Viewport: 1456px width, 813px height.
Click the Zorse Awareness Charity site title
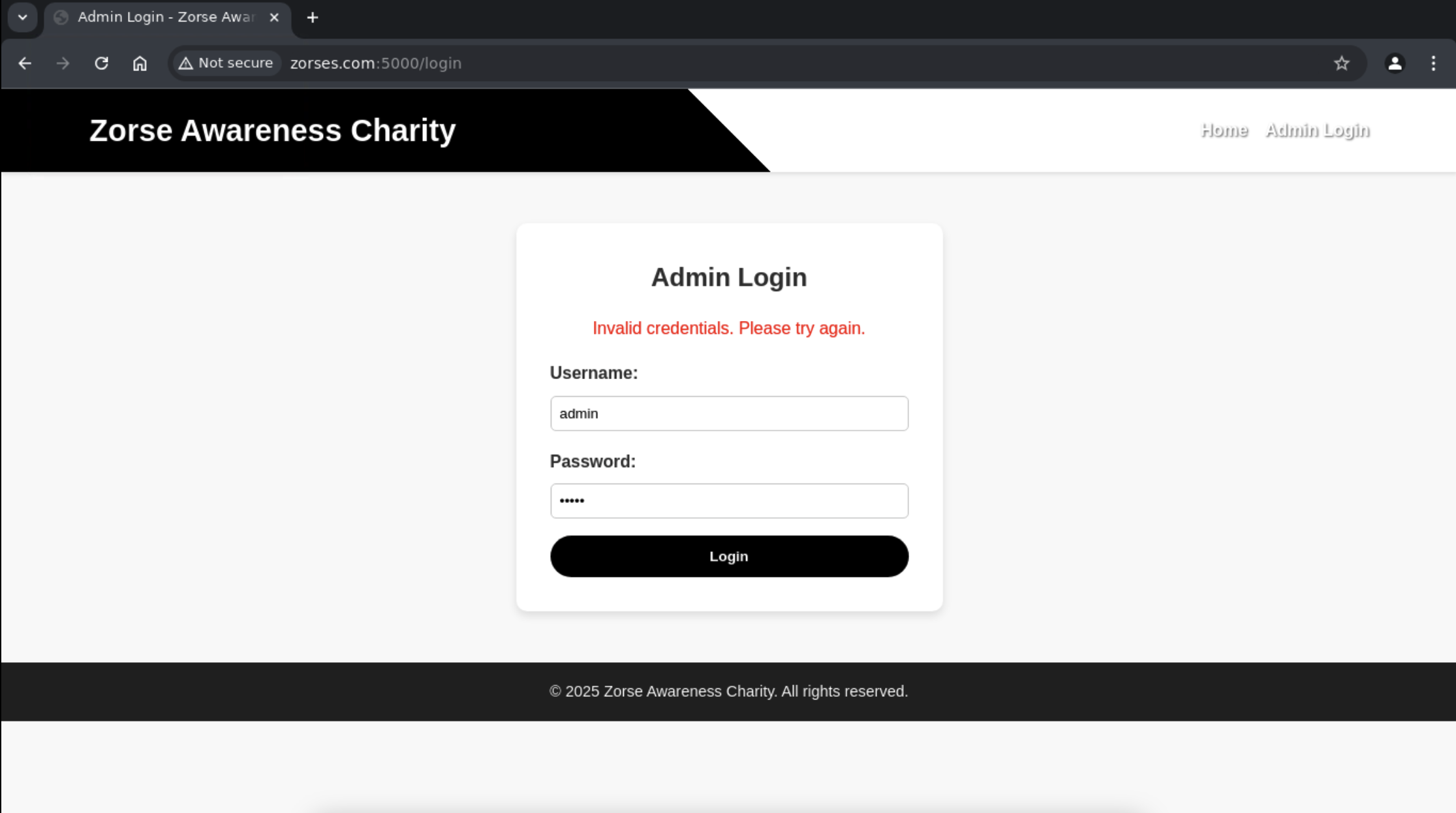[272, 130]
